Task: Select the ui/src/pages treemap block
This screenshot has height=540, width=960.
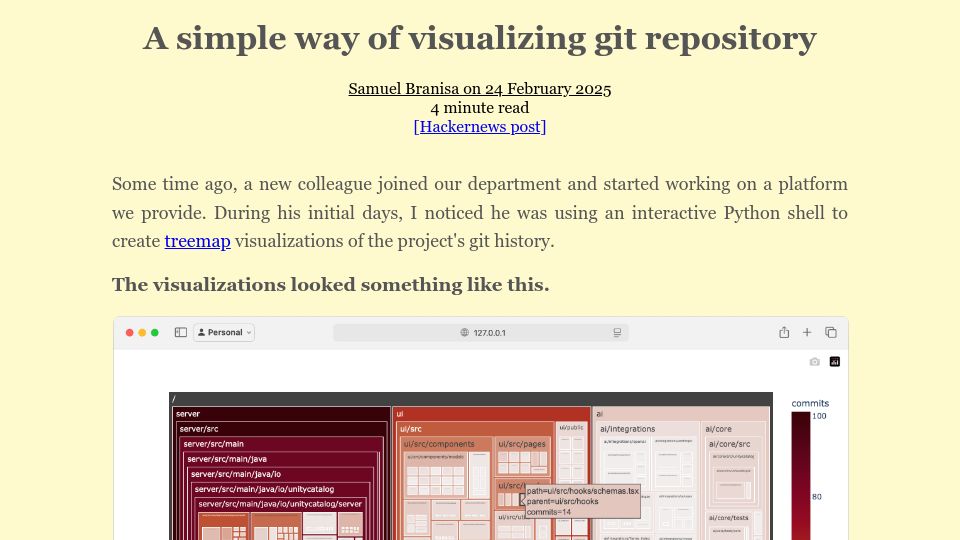Action: click(522, 444)
